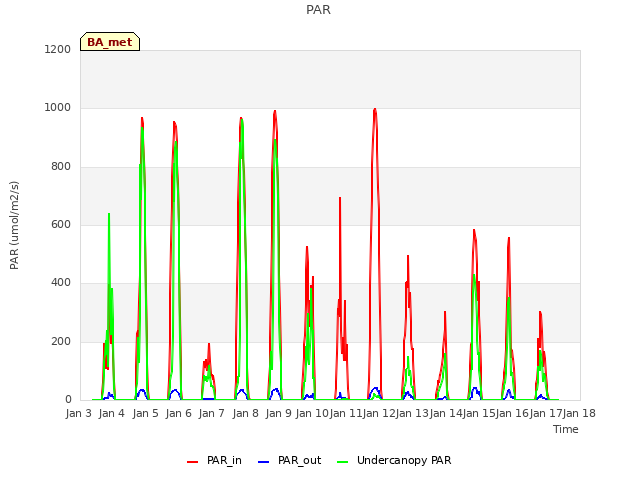Click the 800 y-axis tick label
The width and height of the screenshot is (640, 480).
(x=61, y=167)
